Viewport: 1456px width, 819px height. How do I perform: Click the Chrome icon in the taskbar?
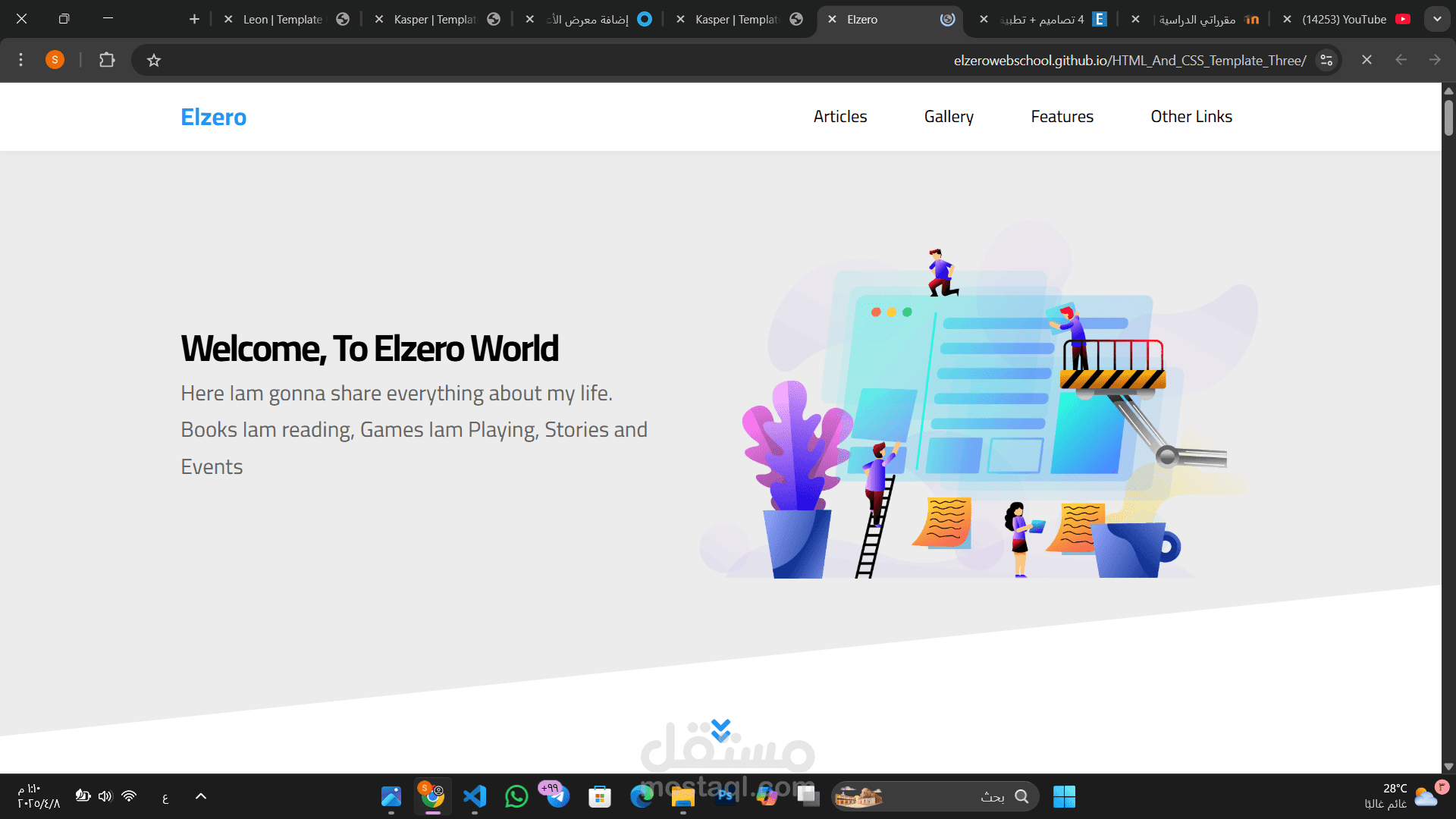pos(433,796)
